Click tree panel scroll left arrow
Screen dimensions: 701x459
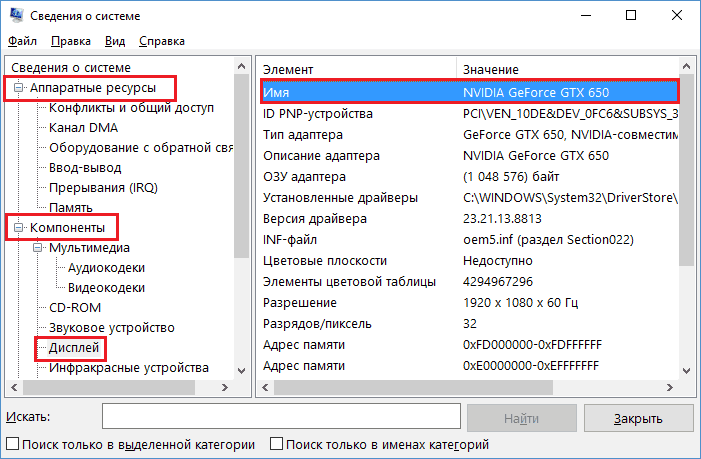point(14,387)
